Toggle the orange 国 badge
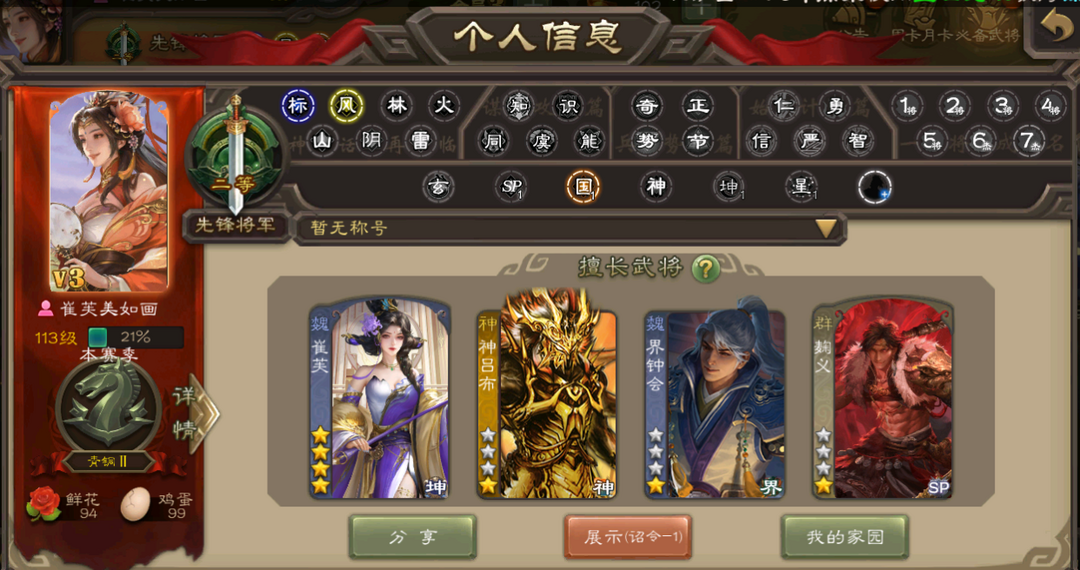The height and width of the screenshot is (570, 1080). point(583,187)
